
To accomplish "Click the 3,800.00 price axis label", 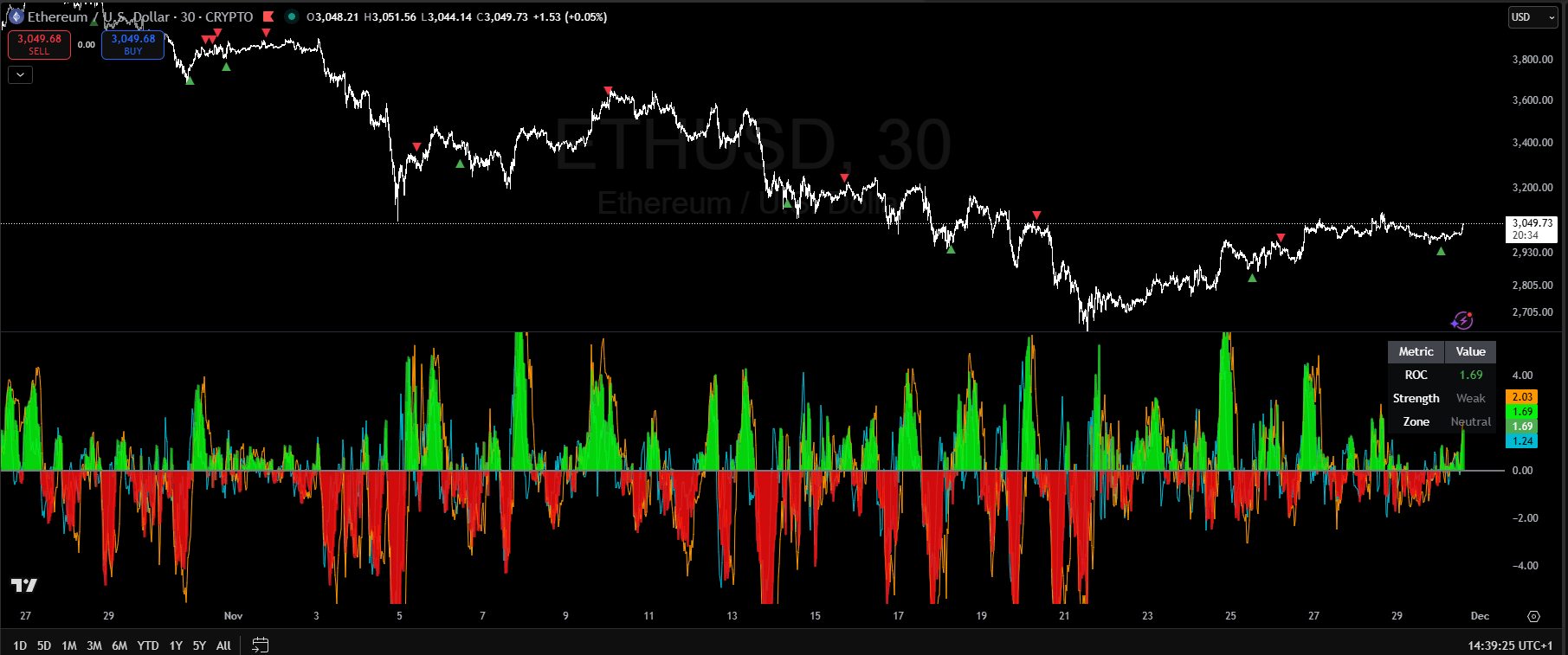I will (x=1533, y=60).
